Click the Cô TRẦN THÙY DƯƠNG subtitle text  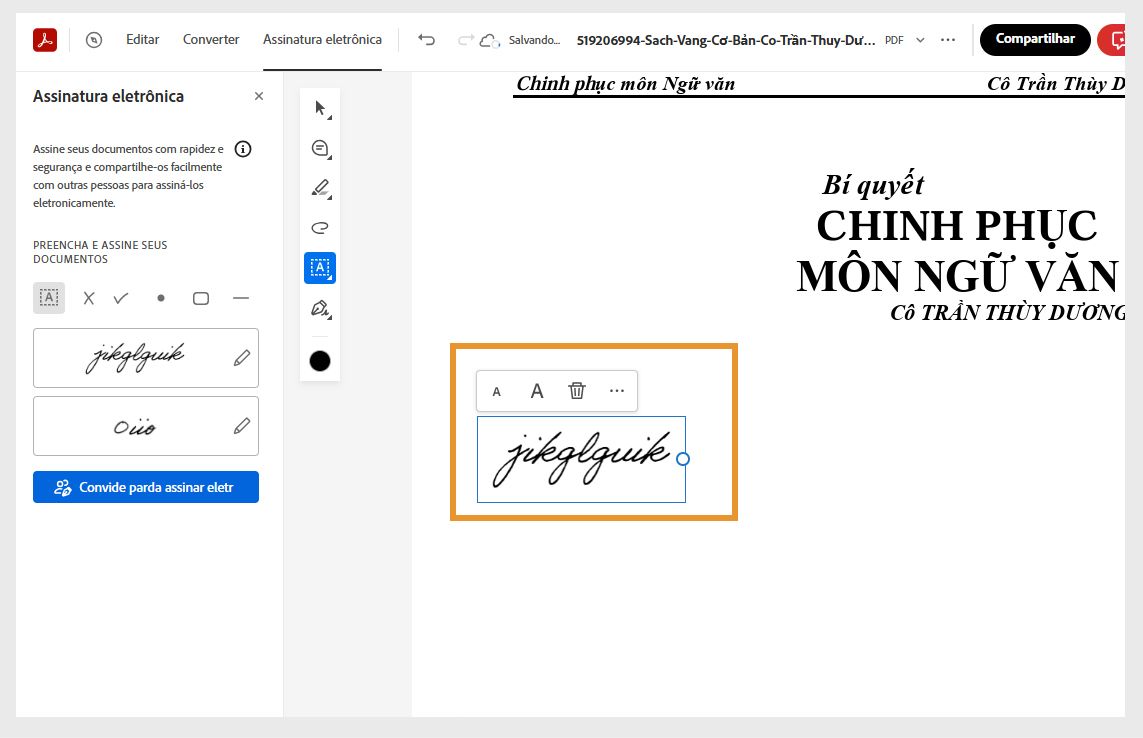[x=1007, y=313]
